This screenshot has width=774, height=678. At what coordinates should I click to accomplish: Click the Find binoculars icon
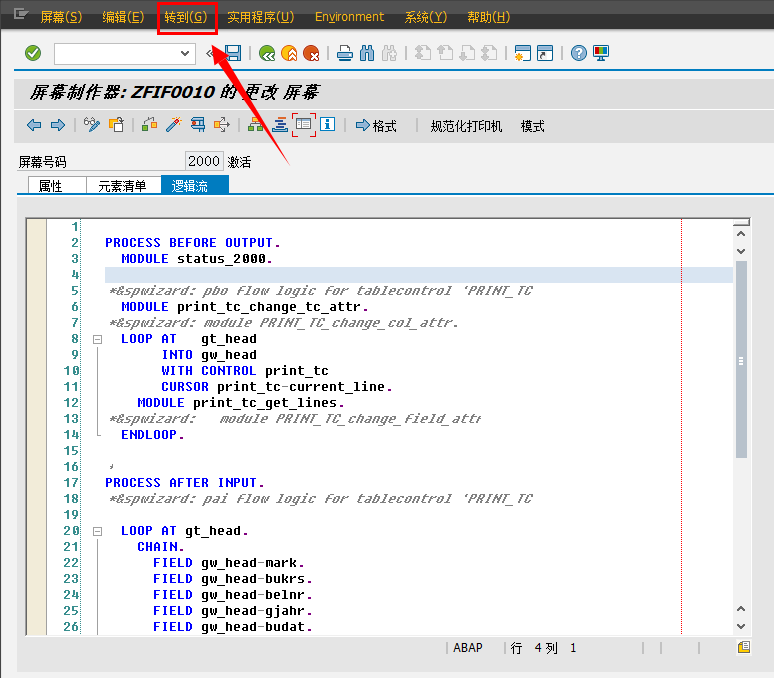[367, 53]
